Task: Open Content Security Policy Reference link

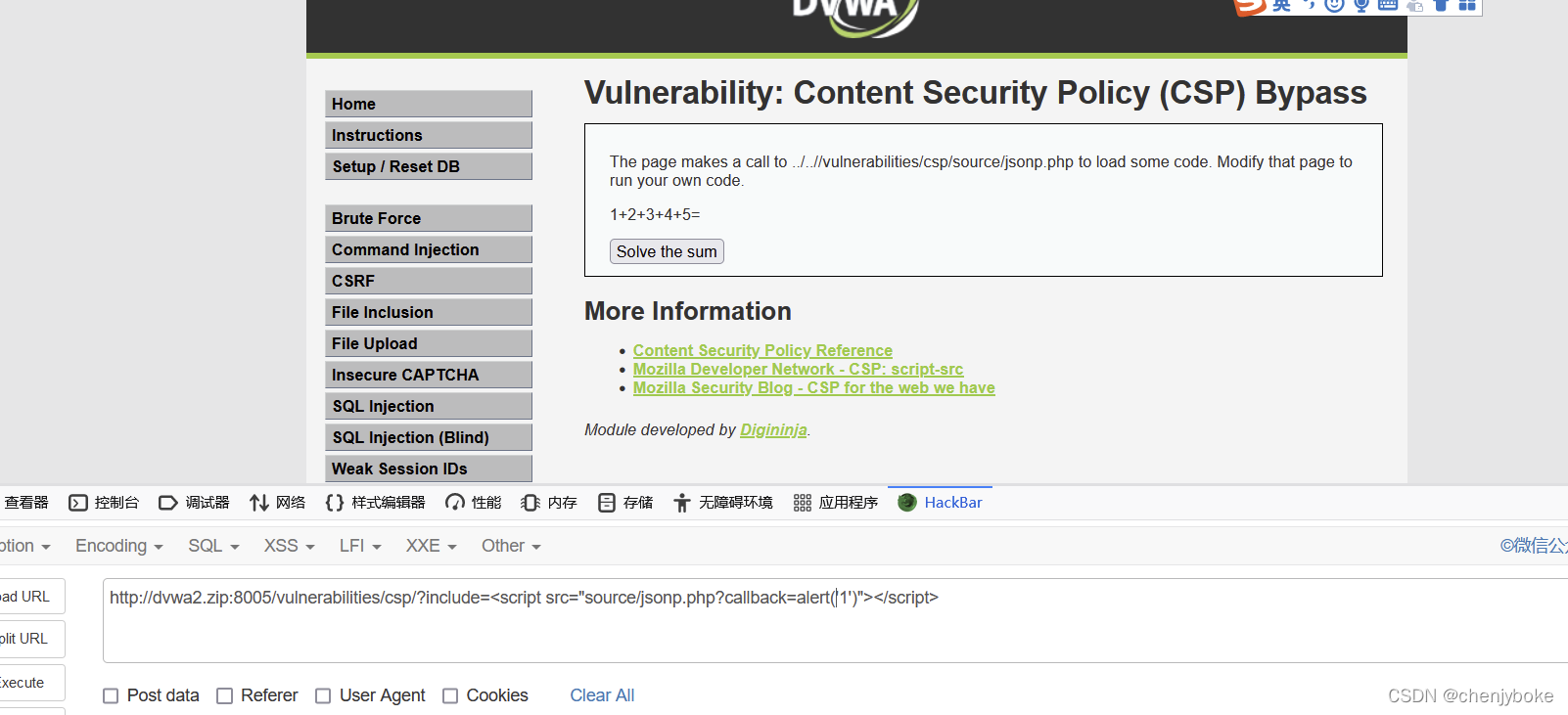Action: (x=762, y=350)
